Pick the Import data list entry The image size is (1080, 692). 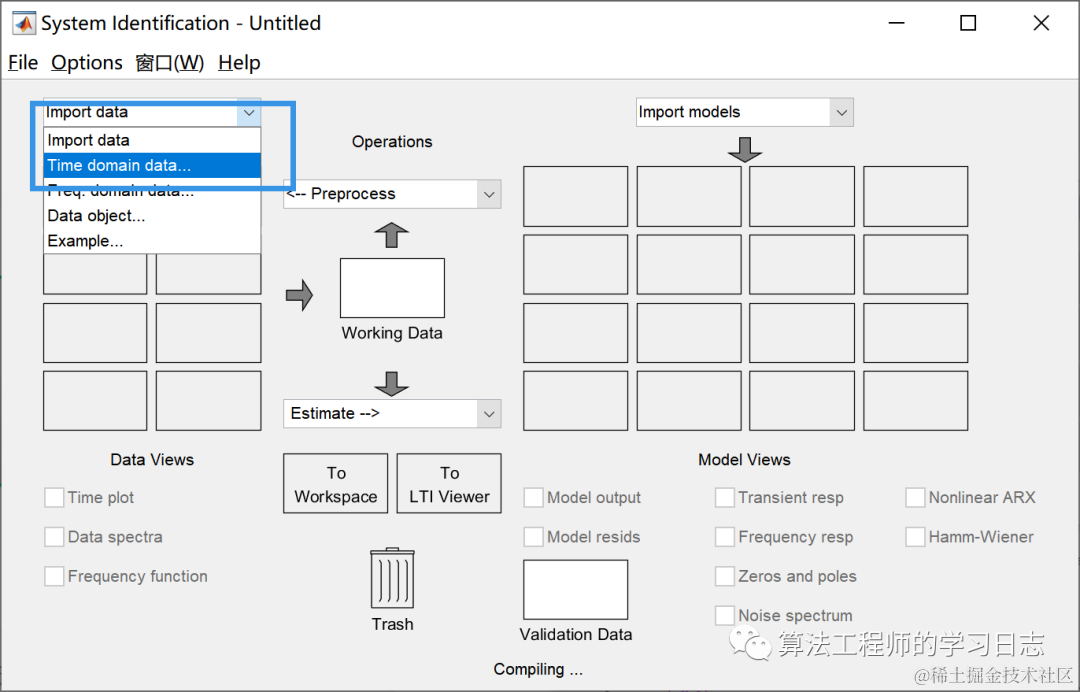click(152, 140)
